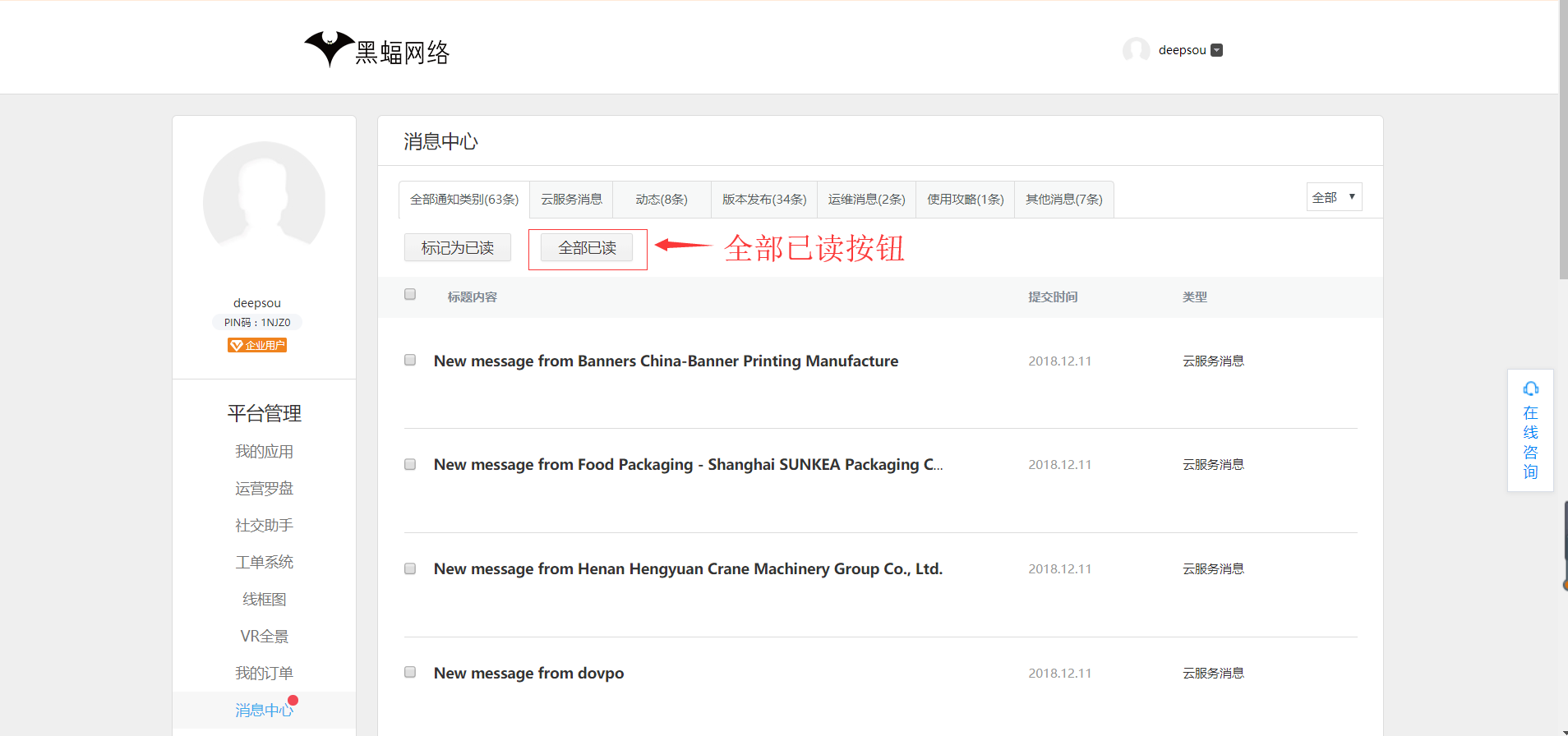Select the Henan Hengyuan Crane message checkbox
This screenshot has height=736, width=1568.
click(x=410, y=569)
